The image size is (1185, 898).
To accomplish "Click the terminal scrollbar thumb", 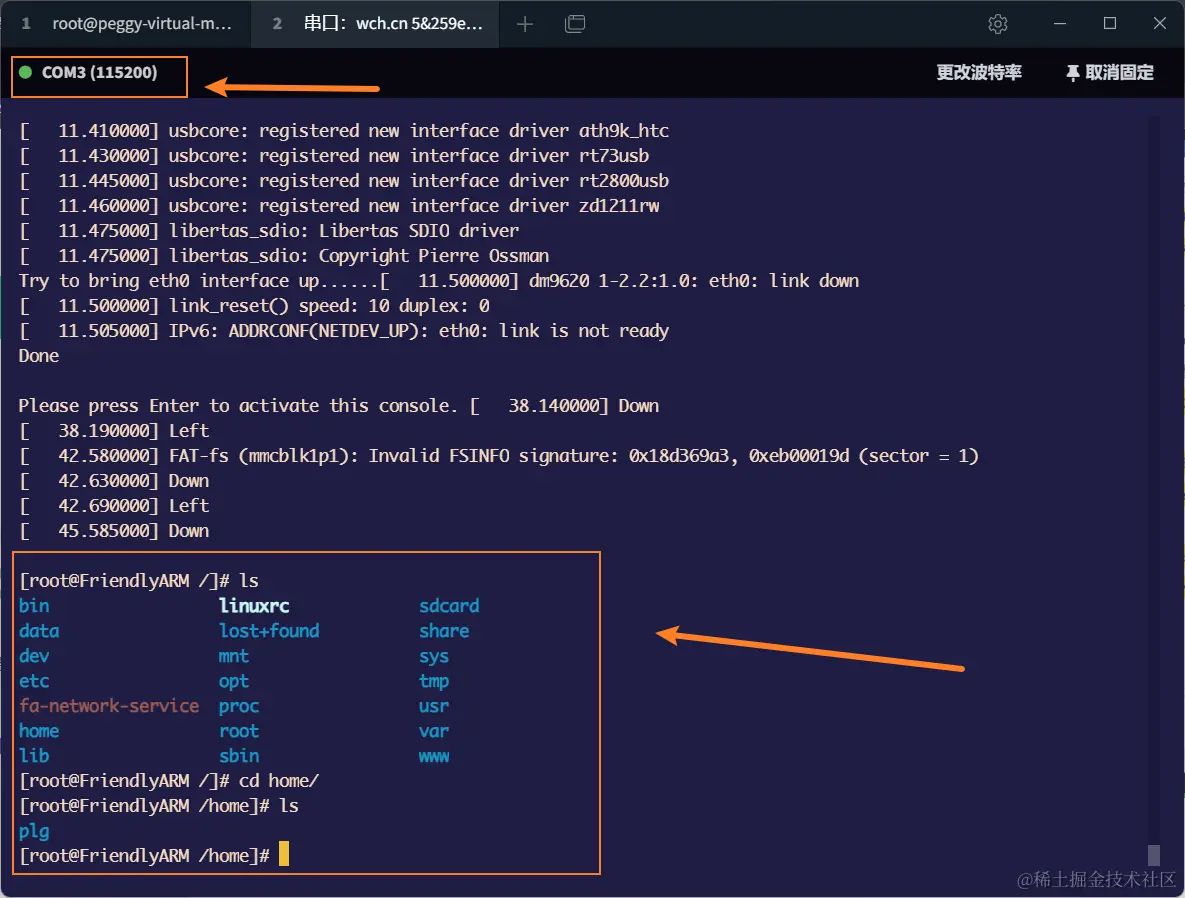I will (1153, 855).
